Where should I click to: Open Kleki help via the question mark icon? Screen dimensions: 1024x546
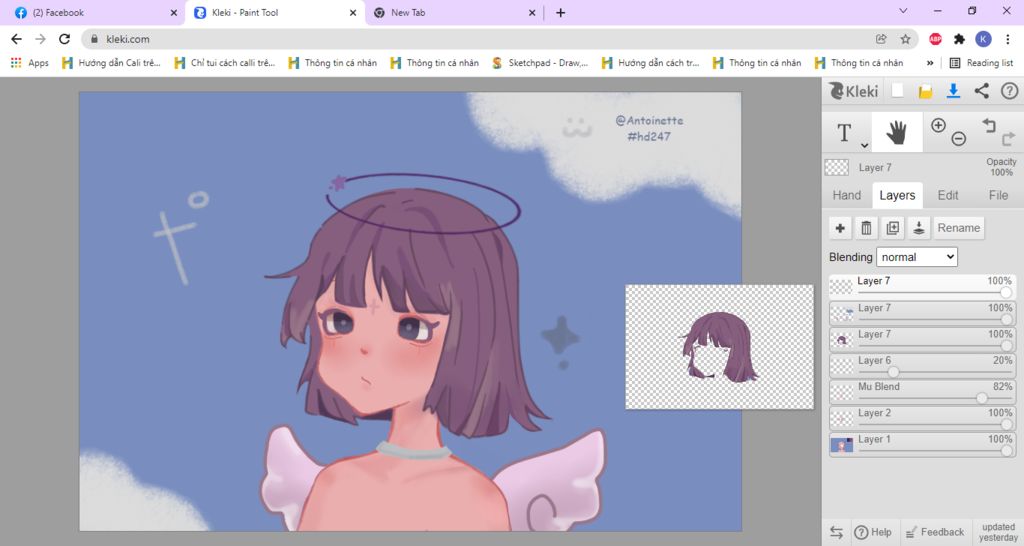click(x=1009, y=91)
